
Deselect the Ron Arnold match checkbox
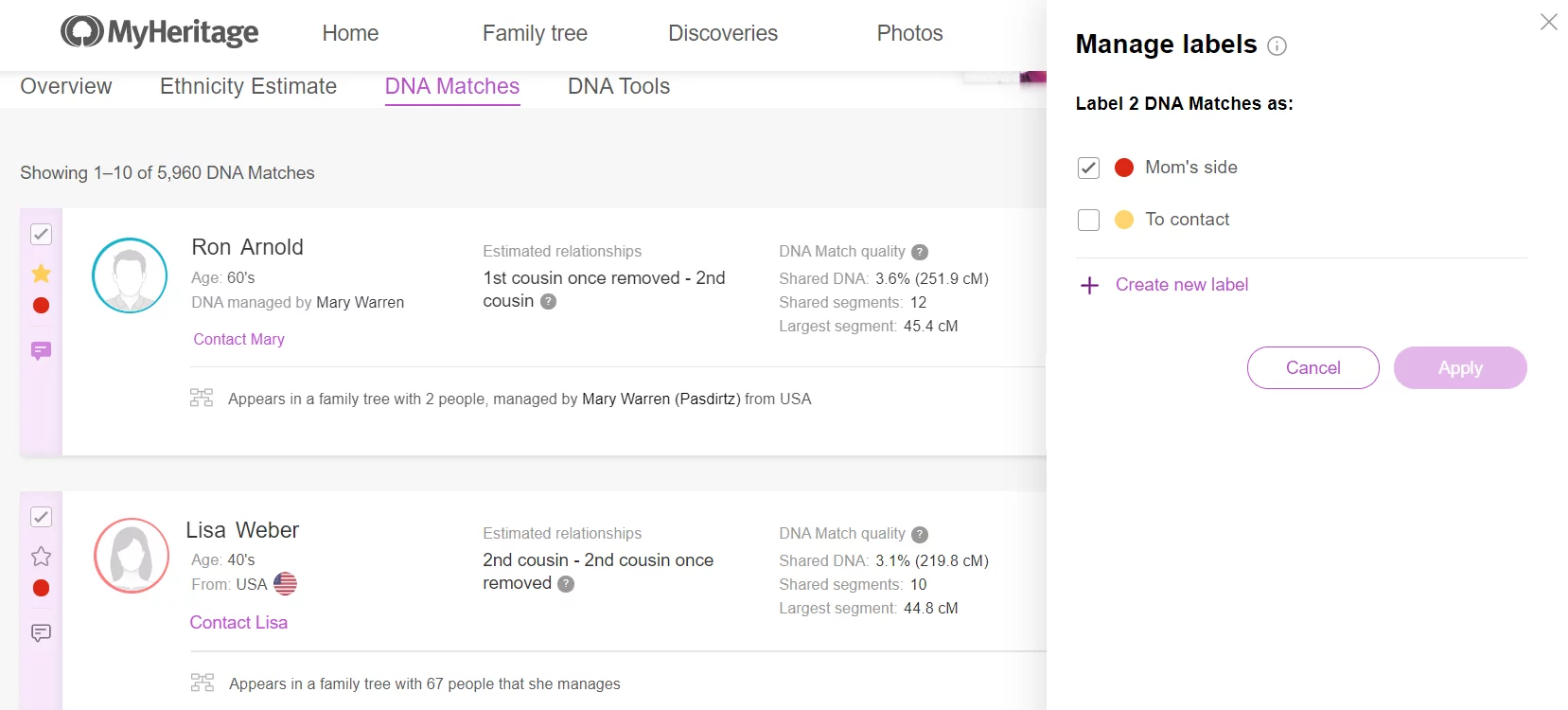pos(41,234)
